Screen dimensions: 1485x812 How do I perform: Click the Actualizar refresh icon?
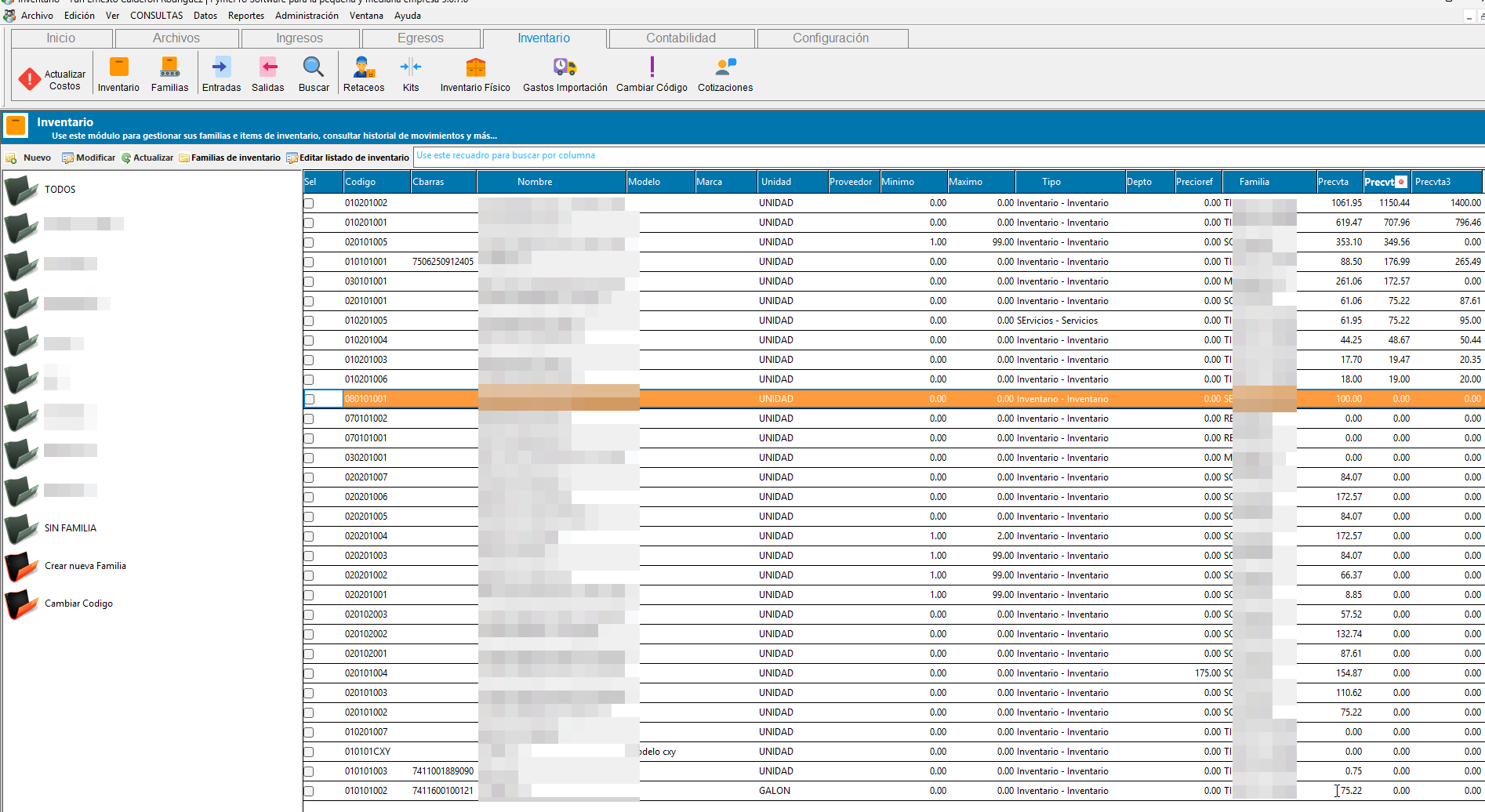[126, 158]
